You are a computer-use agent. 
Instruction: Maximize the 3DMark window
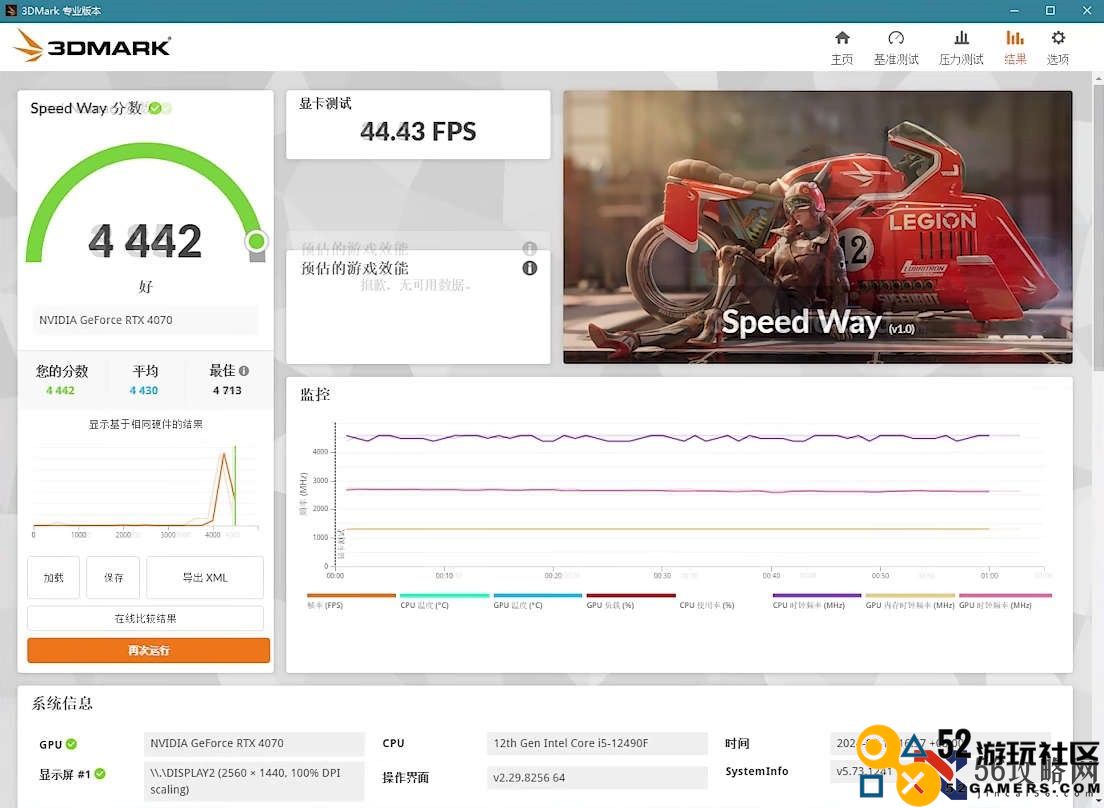pos(1050,11)
